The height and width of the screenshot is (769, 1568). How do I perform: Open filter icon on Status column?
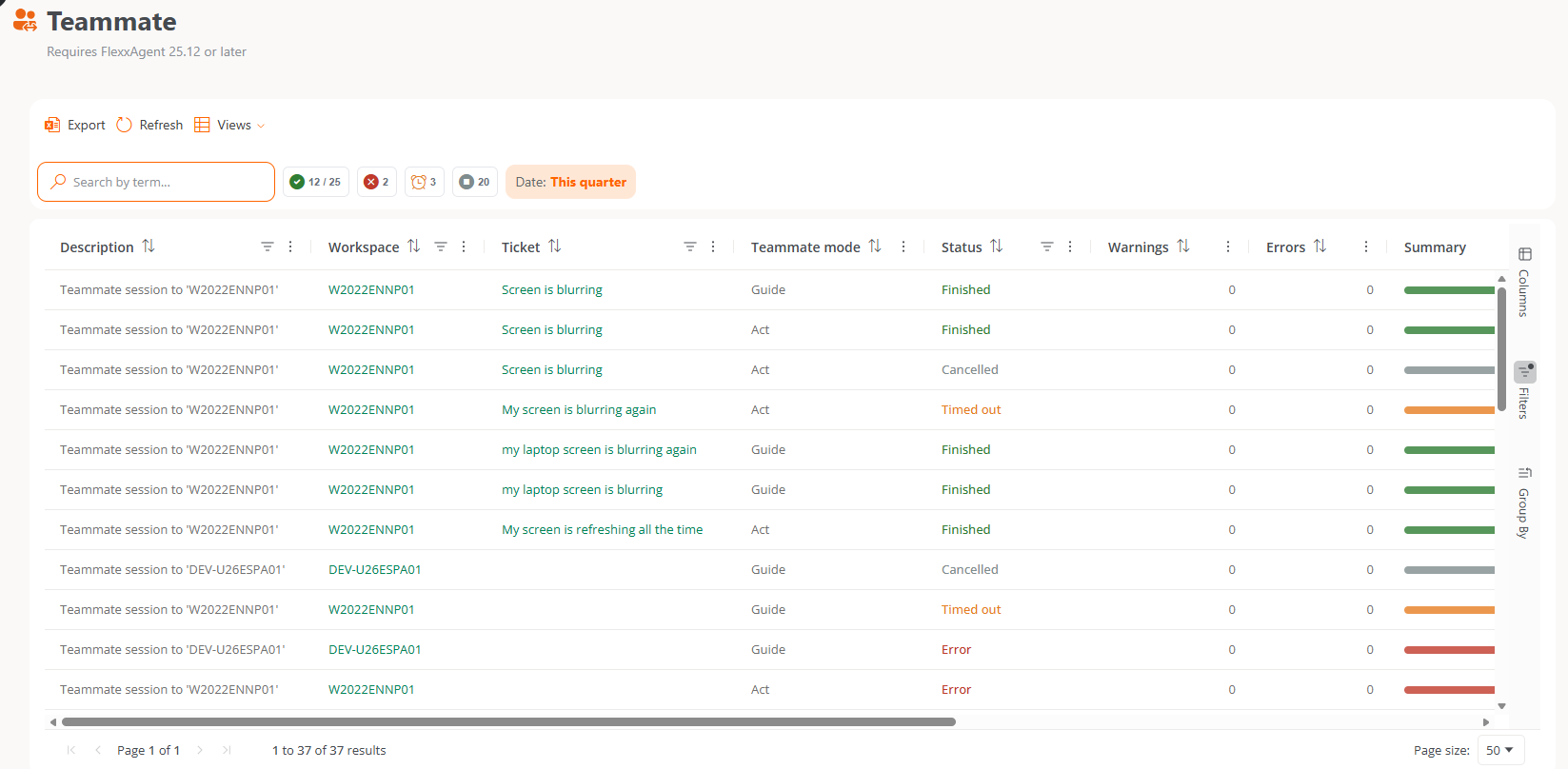pyautogui.click(x=1047, y=246)
